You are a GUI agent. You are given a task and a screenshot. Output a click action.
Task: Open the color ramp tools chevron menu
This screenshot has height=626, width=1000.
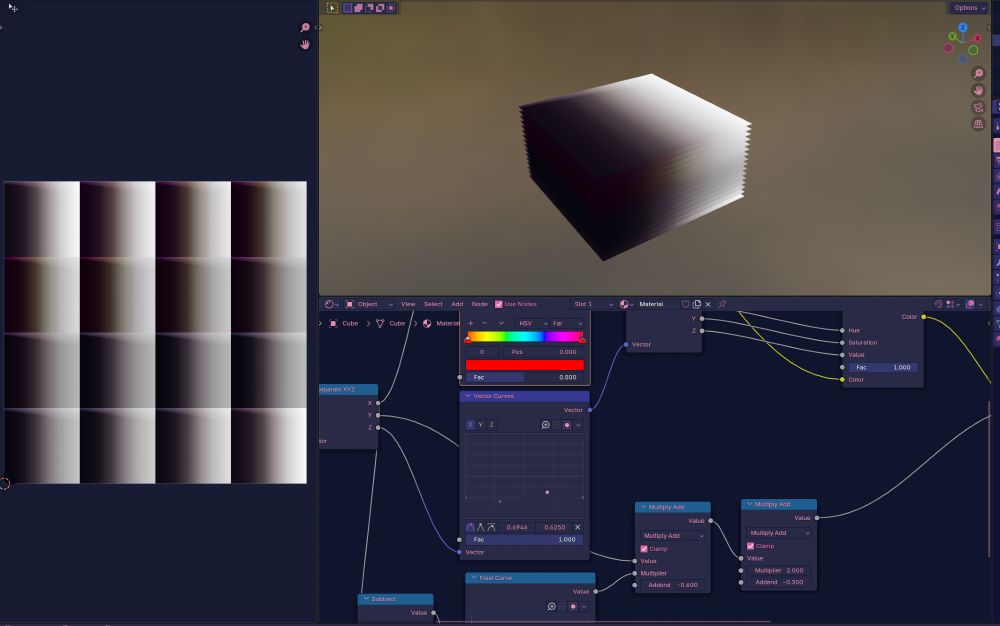501,323
